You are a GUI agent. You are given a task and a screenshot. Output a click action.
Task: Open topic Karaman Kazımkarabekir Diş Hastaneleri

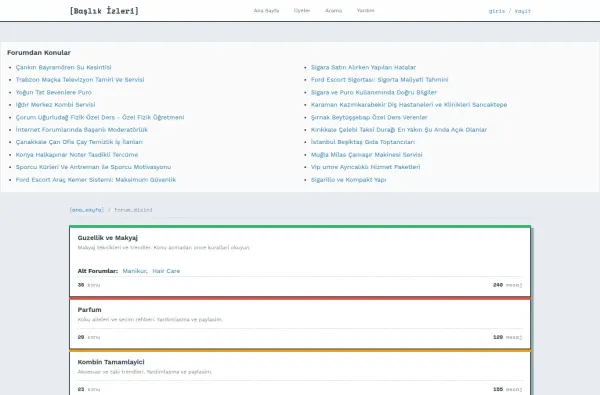(x=409, y=104)
